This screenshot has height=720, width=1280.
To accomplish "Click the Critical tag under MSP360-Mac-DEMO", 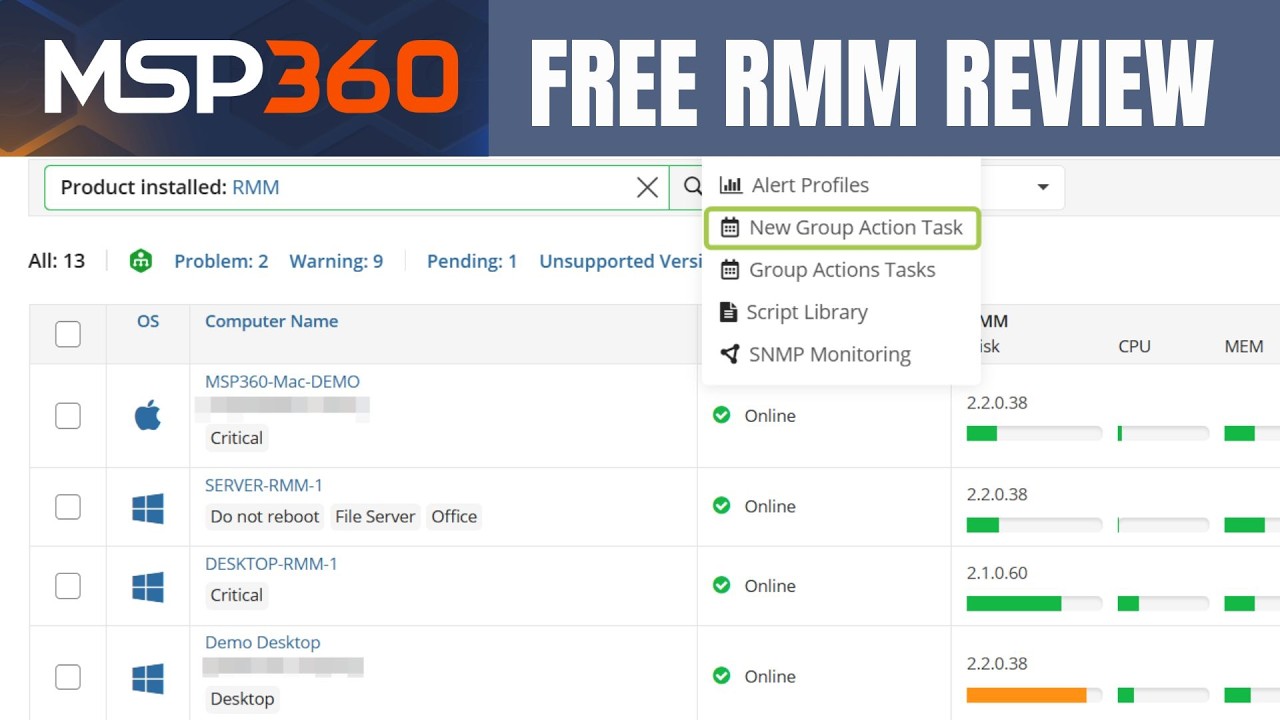I will point(236,438).
